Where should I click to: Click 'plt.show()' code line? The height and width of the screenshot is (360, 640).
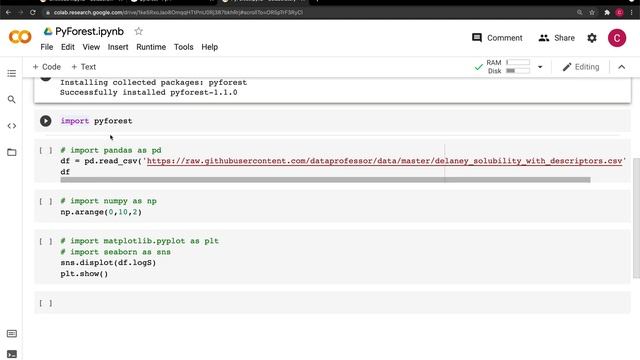tap(84, 274)
